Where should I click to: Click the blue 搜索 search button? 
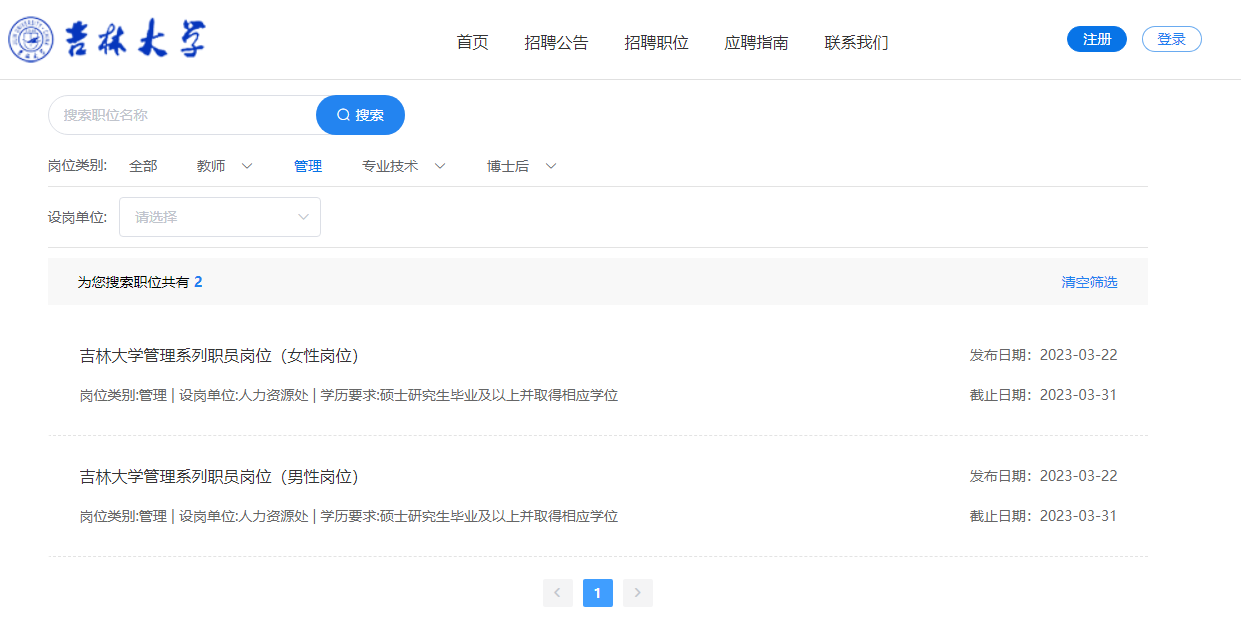(x=360, y=115)
